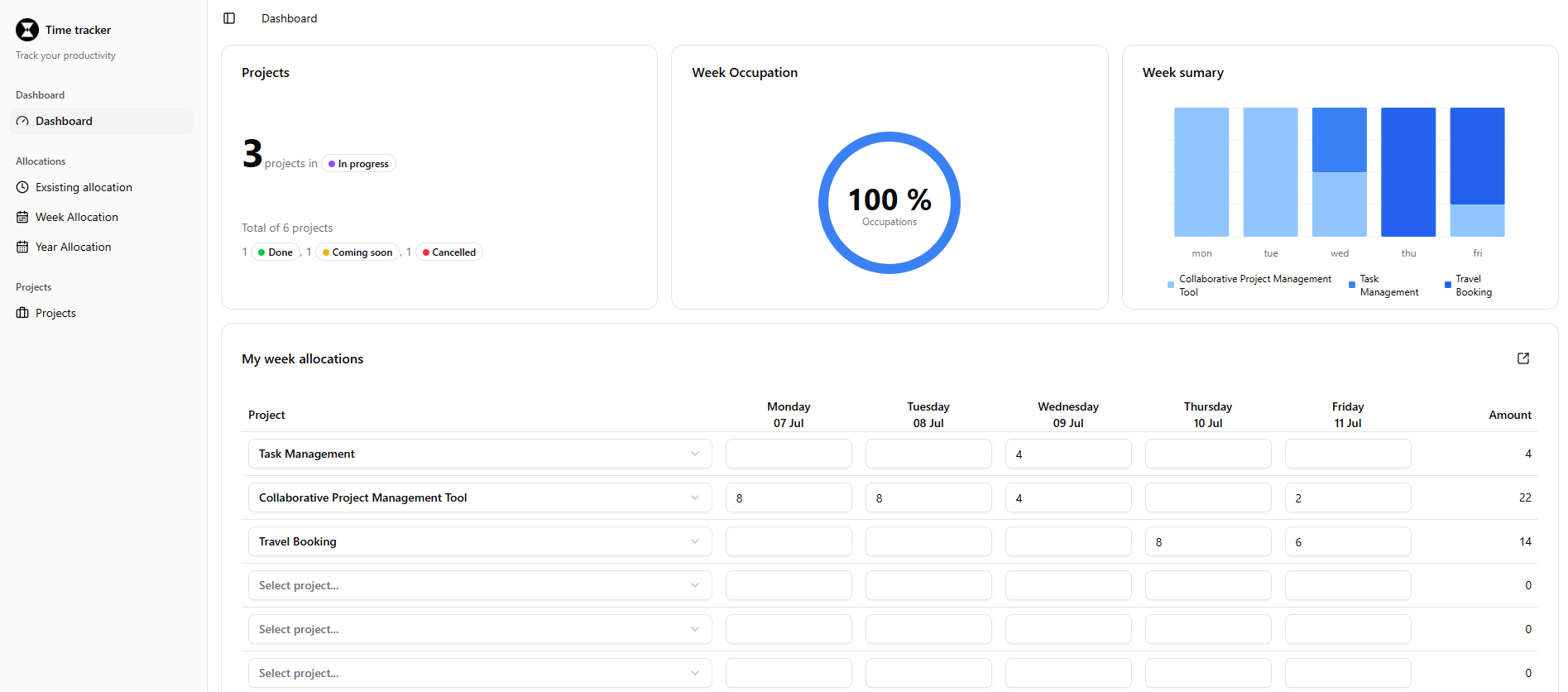
Task: Click the calendar icon beside Week Allocation
Action: tap(22, 217)
